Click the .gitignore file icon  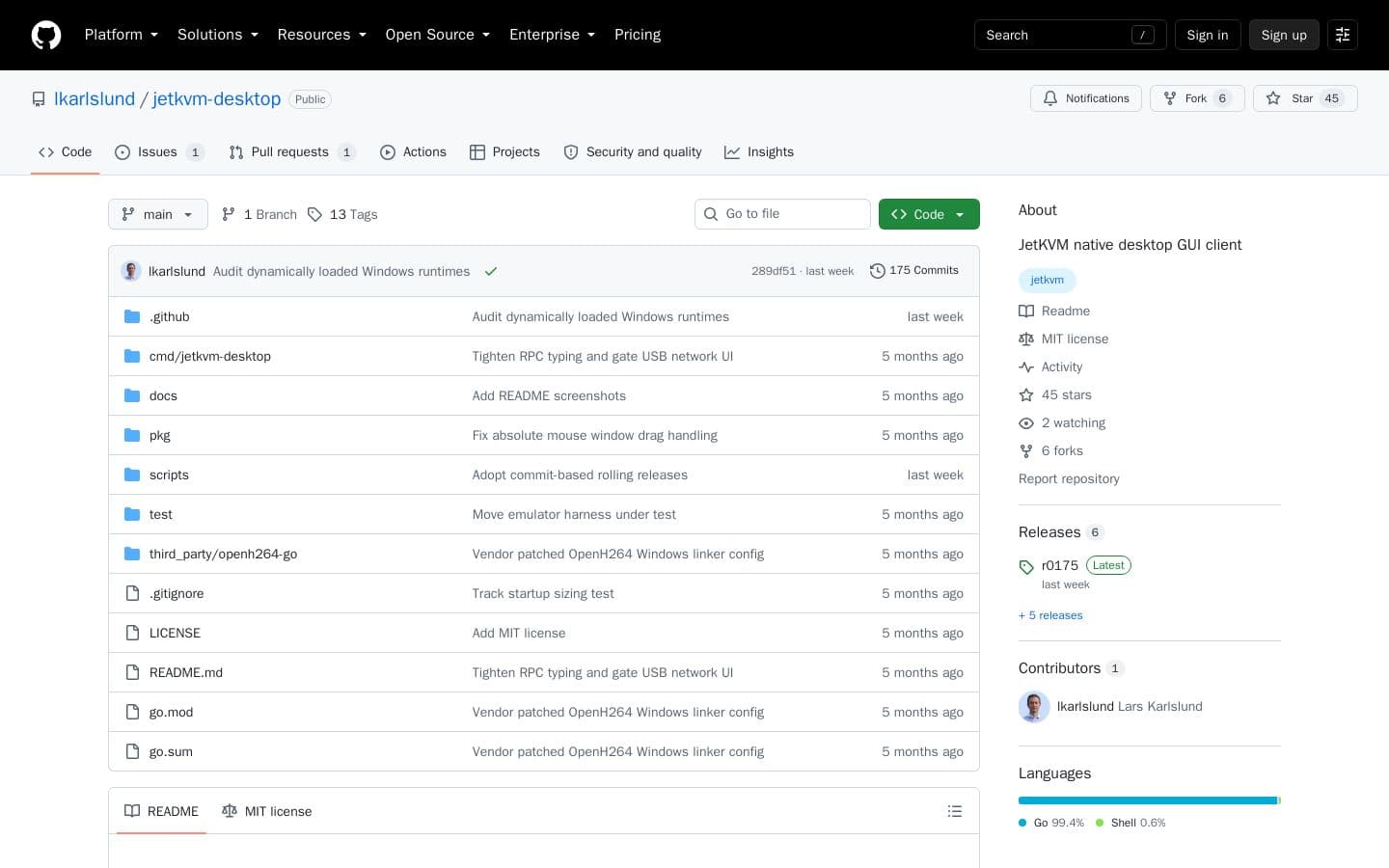[x=132, y=593]
